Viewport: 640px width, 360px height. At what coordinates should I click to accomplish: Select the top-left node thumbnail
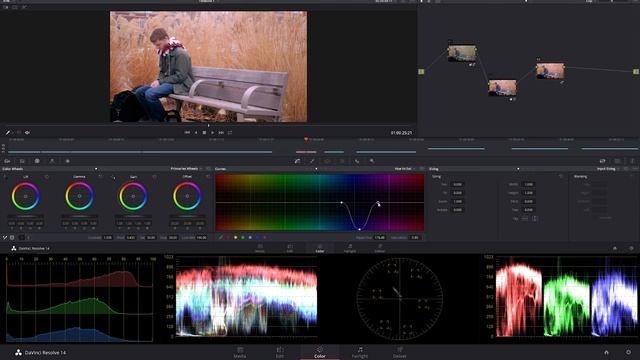pyautogui.click(x=462, y=53)
